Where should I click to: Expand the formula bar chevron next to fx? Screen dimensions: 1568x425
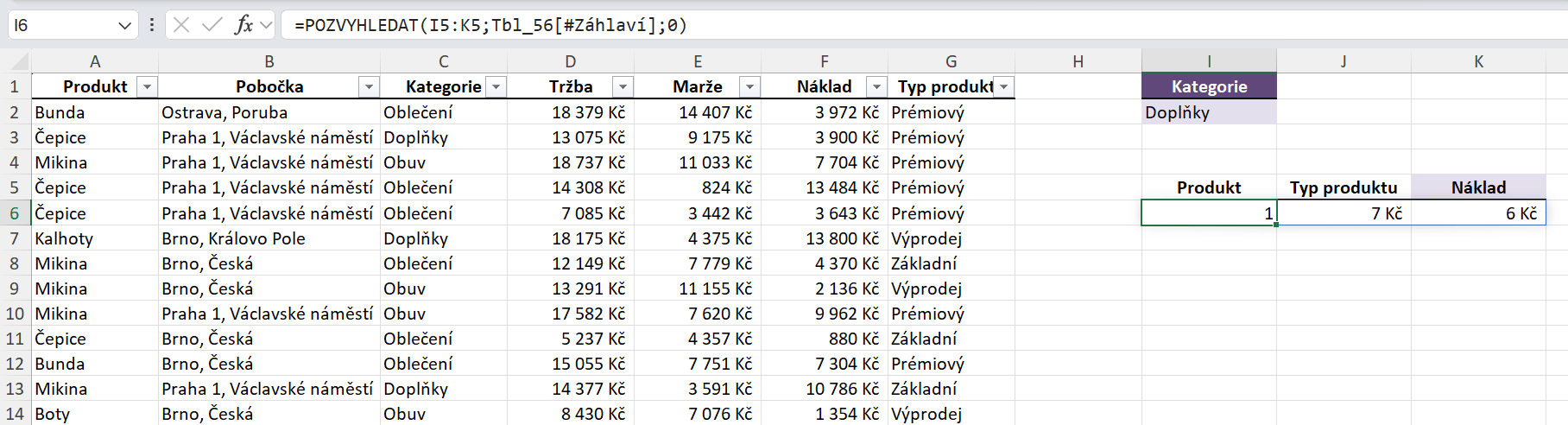(x=266, y=26)
